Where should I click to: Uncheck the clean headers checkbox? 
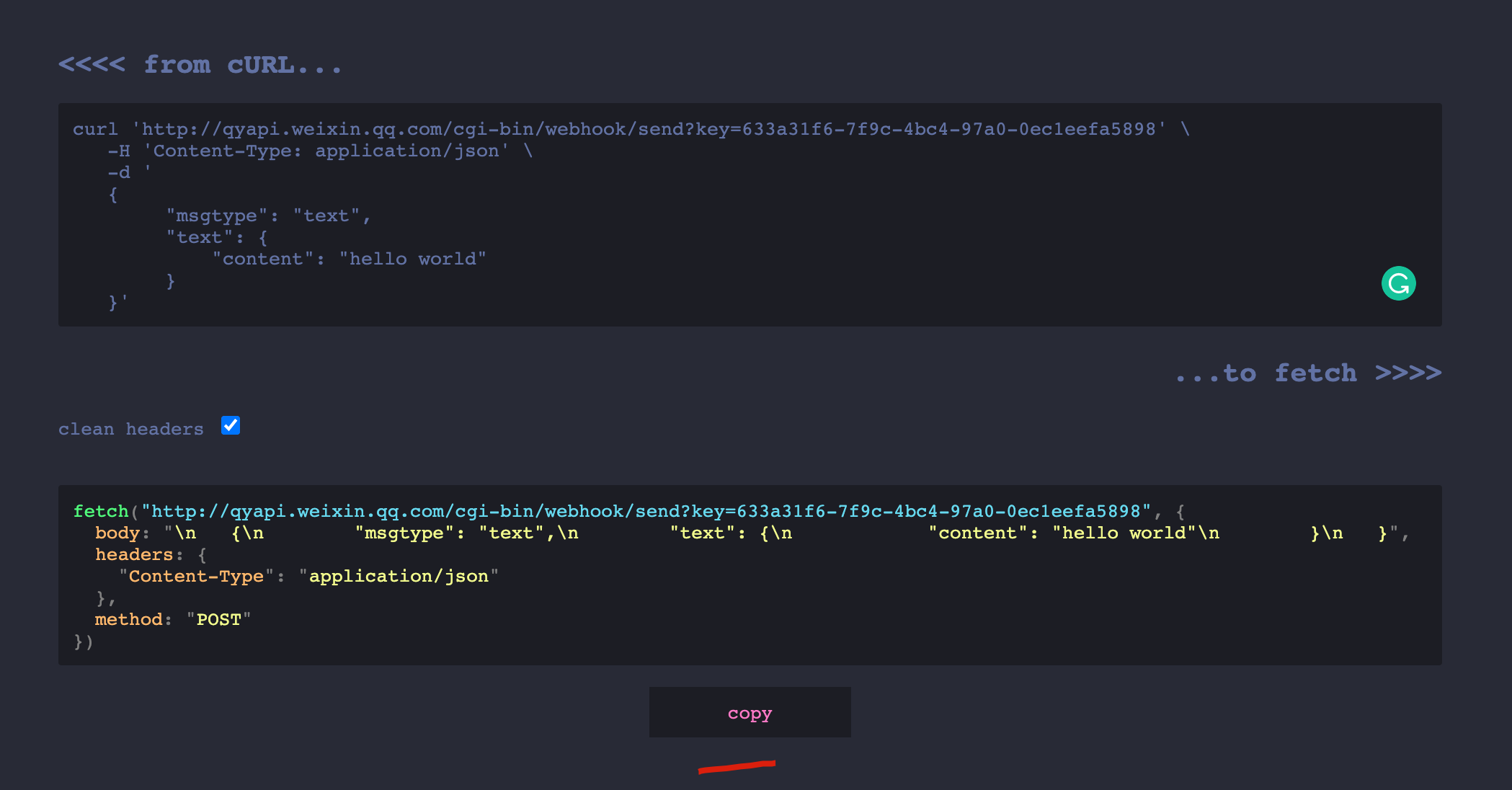click(x=231, y=426)
